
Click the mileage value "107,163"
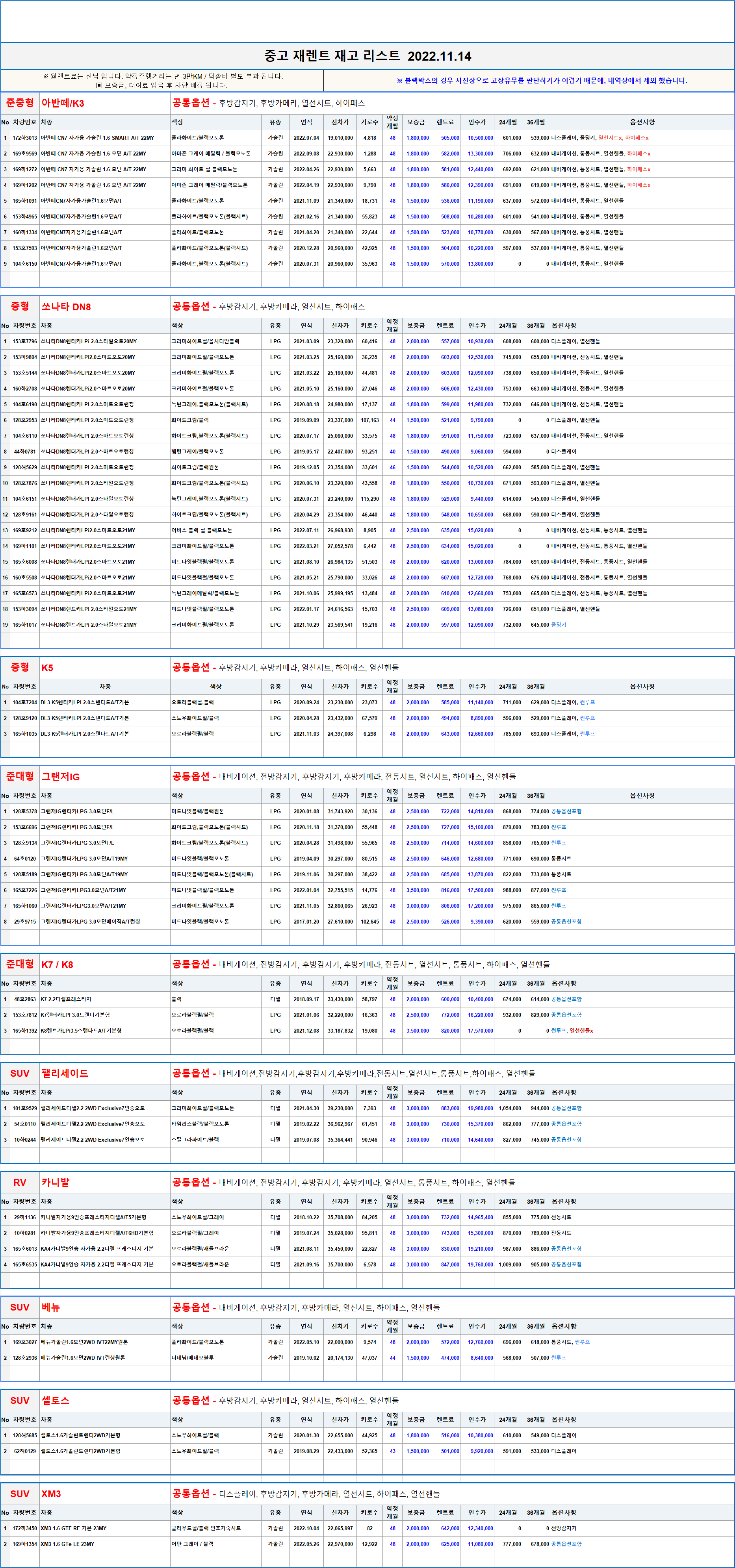(369, 420)
